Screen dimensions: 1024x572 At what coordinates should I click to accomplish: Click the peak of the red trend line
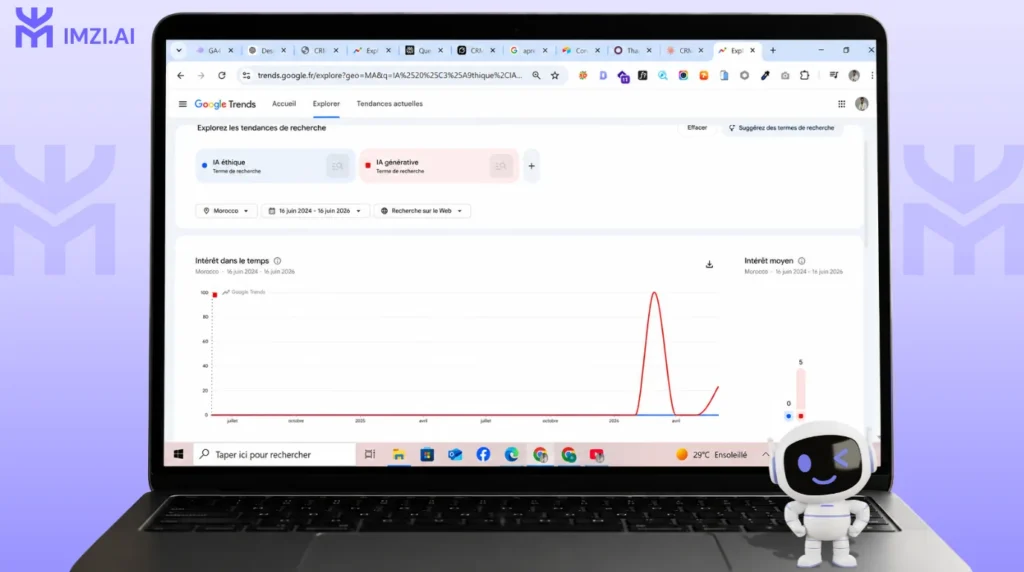pyautogui.click(x=654, y=293)
